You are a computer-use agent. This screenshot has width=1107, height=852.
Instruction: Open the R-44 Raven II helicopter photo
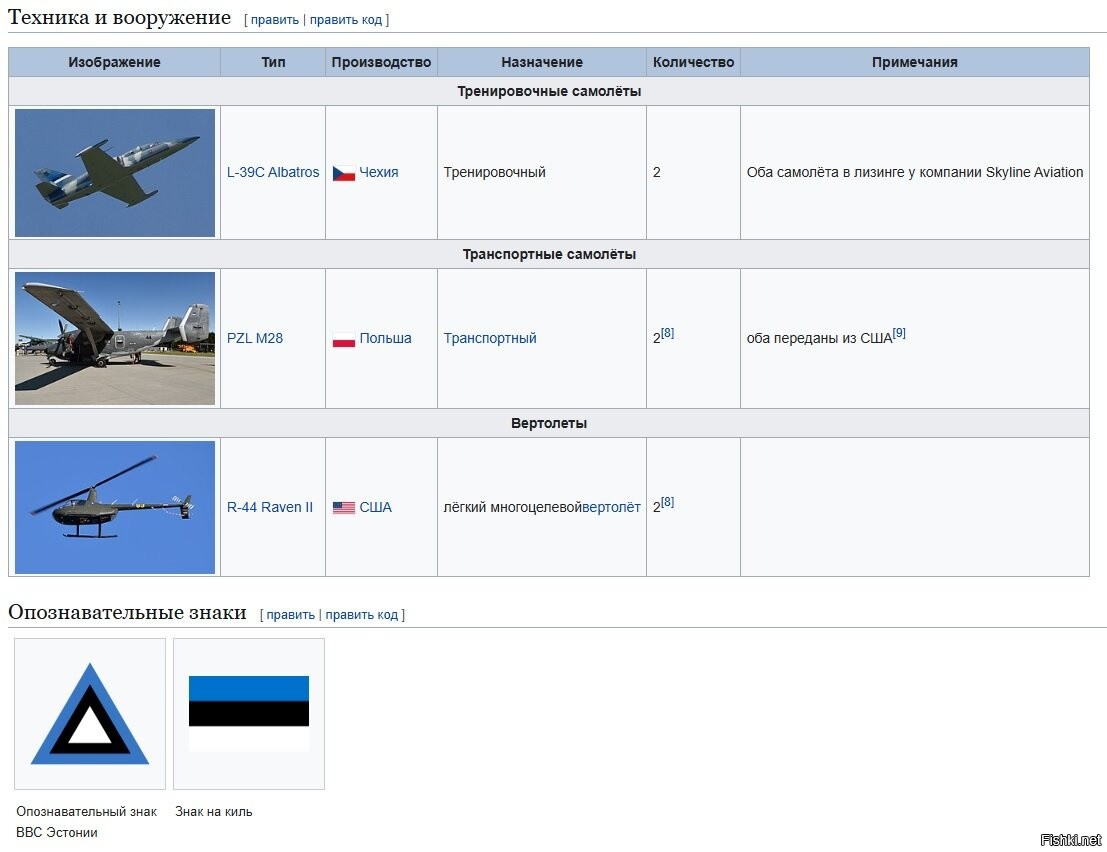[115, 507]
